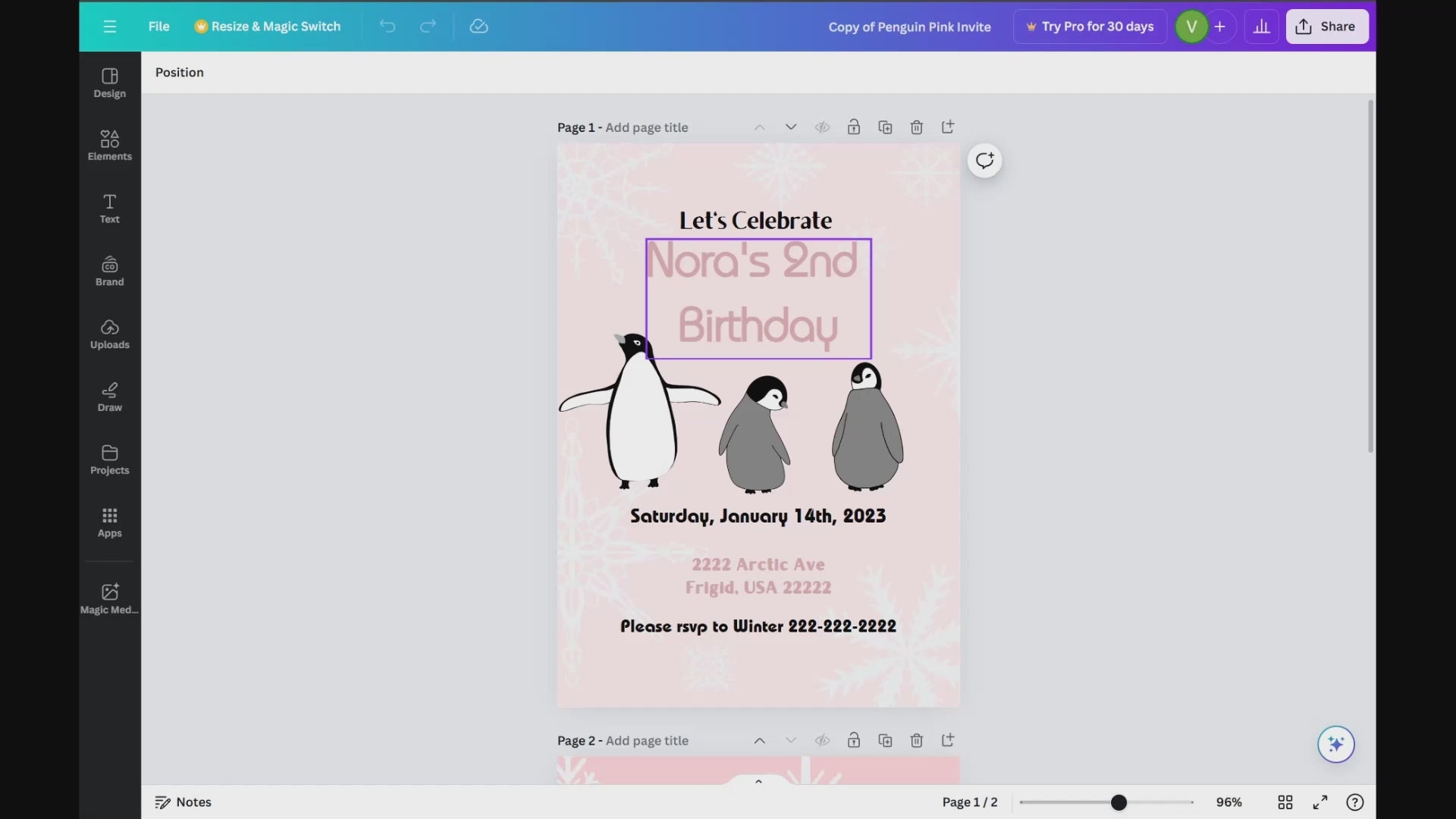Viewport: 1456px width, 819px height.
Task: Toggle the Page 2 lock icon
Action: [x=854, y=741]
